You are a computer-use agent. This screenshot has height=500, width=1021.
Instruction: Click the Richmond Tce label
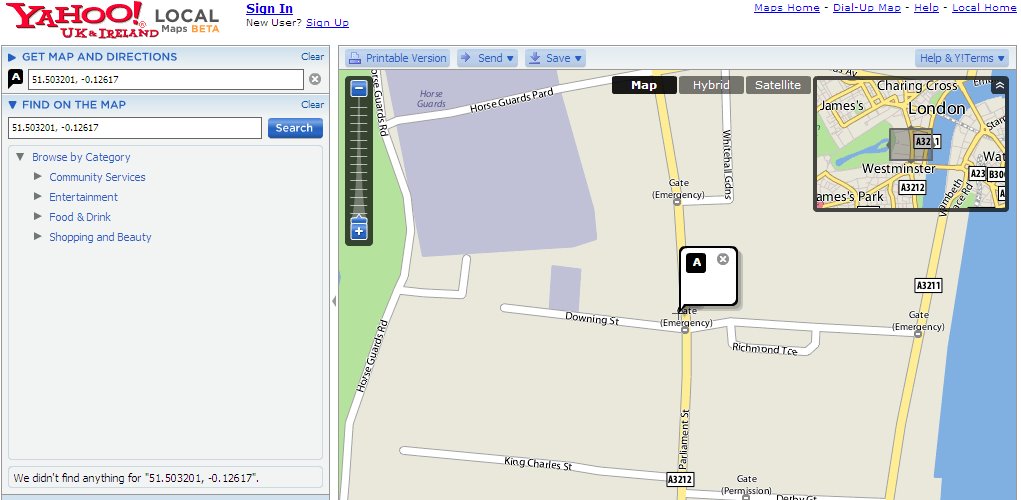pos(764,349)
